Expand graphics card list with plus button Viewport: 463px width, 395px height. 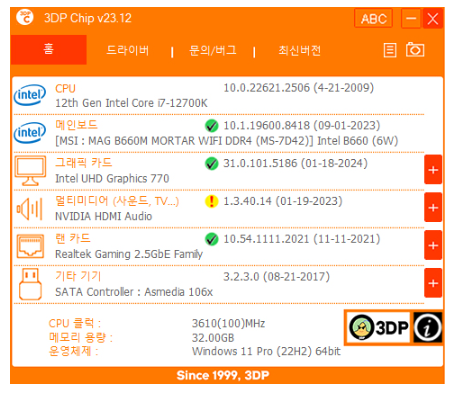point(433,170)
